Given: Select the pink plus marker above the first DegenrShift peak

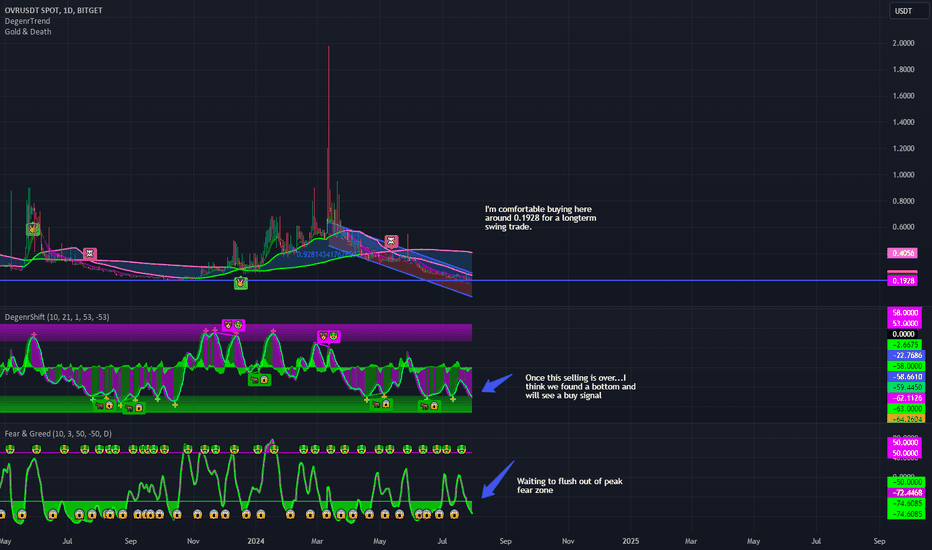Looking at the screenshot, I should [34, 335].
